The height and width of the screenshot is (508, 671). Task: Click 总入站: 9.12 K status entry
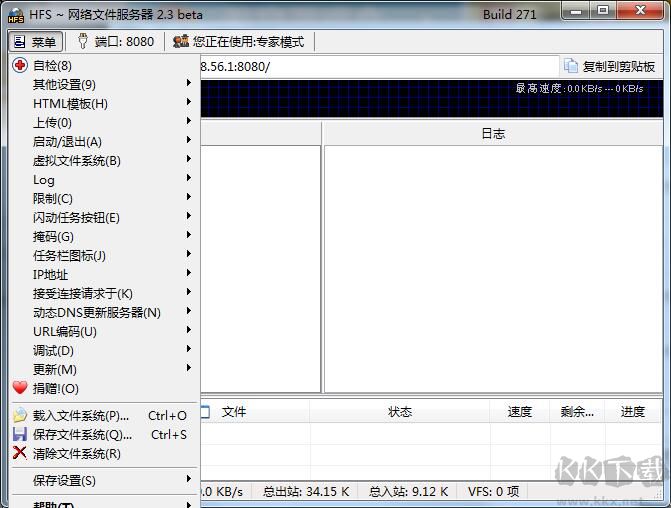(408, 491)
